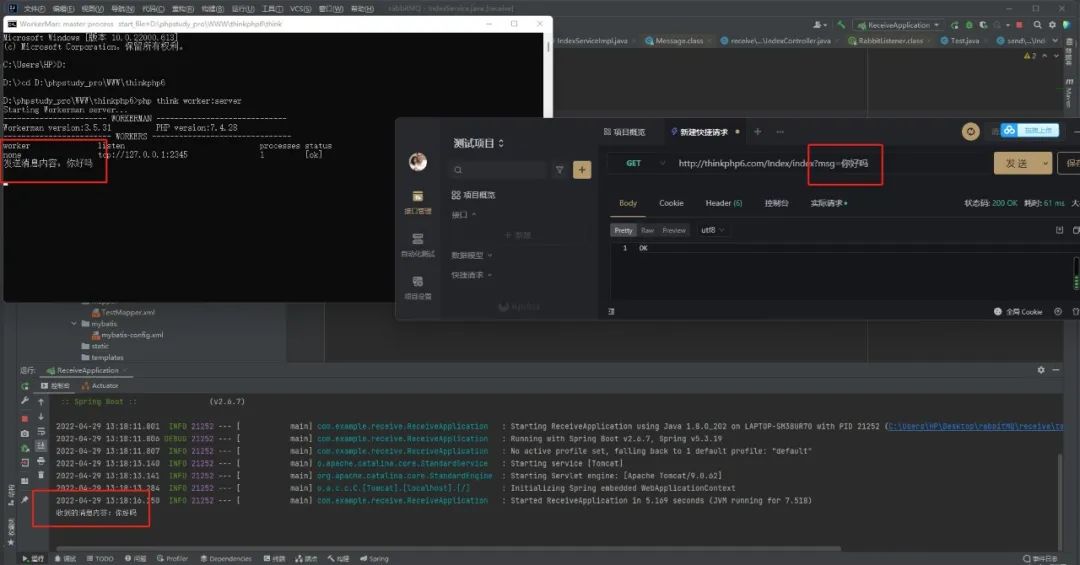Image resolution: width=1080 pixels, height=565 pixels.
Task: Choose the Raw view mode
Action: [x=647, y=230]
